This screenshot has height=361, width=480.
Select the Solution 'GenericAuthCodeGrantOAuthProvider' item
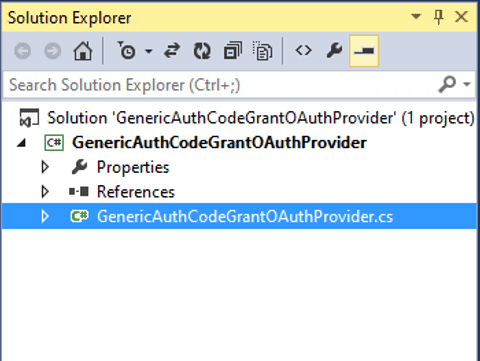tap(247, 118)
